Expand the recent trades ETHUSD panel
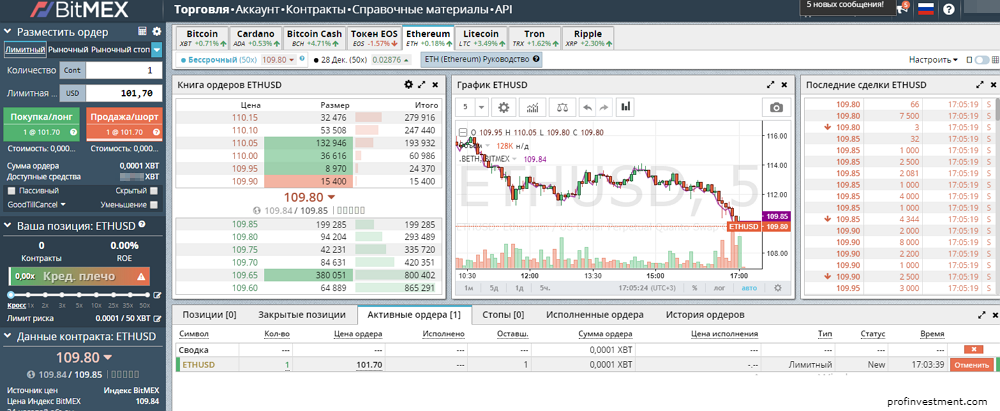1000x411 pixels. (x=980, y=84)
